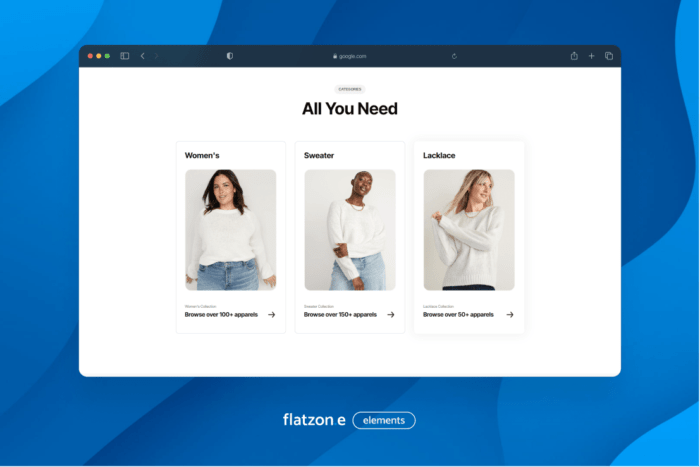Open a new tab with plus icon

coord(591,56)
